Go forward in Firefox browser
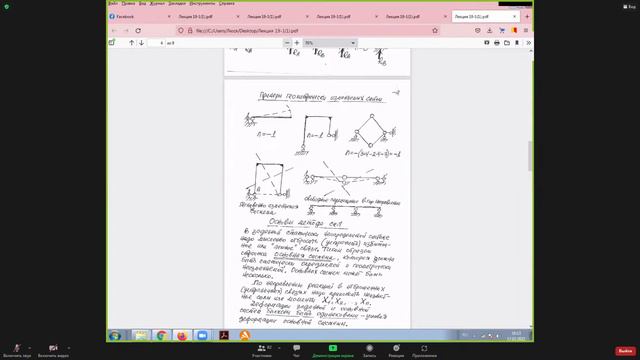This screenshot has width=640, height=360. coord(126,31)
